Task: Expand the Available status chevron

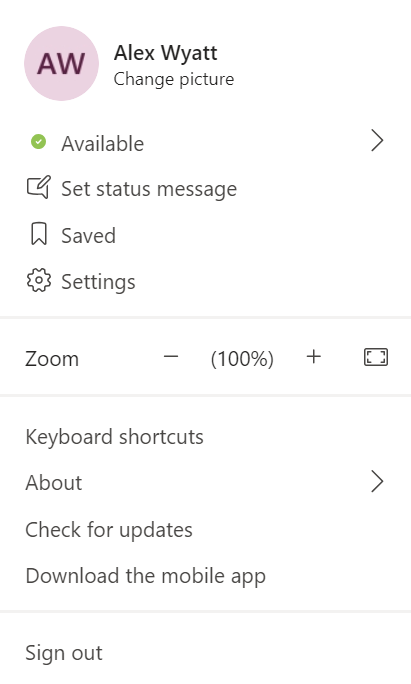Action: coord(377,141)
